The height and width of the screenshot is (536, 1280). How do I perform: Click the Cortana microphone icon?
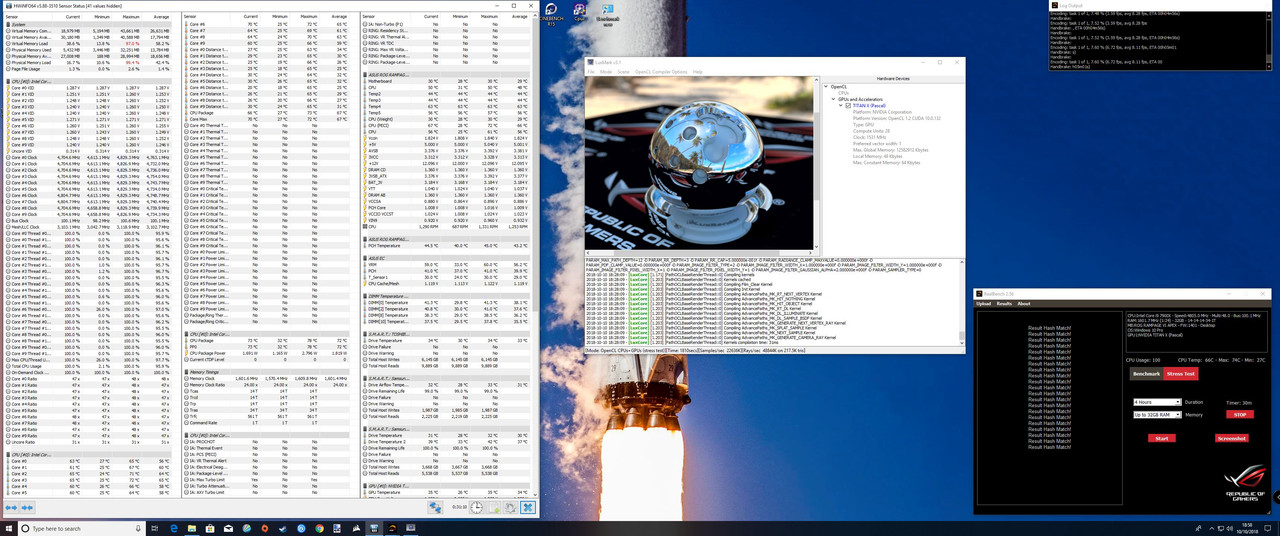[x=138, y=528]
